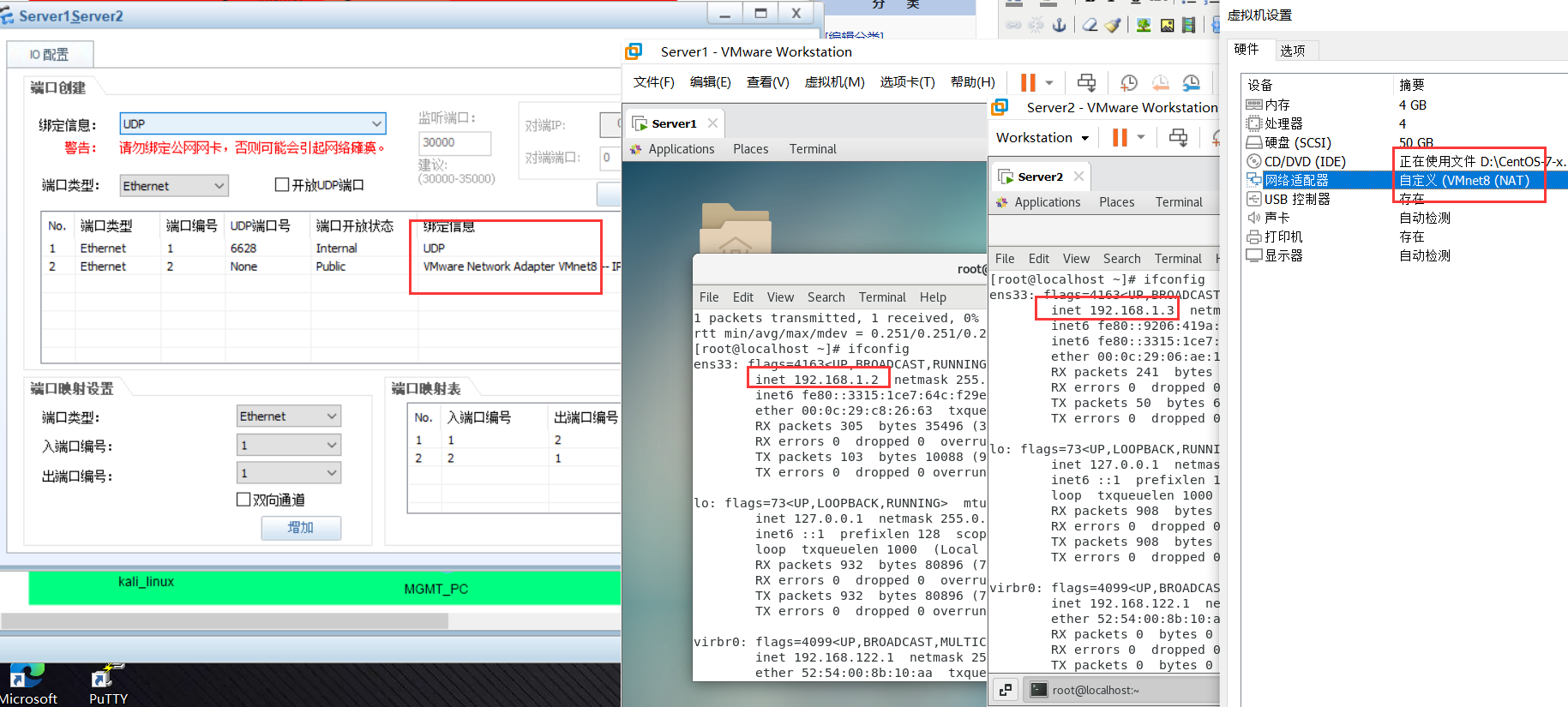The width and height of the screenshot is (1568, 707).
Task: Tick the 双向通道 checkbox
Action: click(243, 500)
